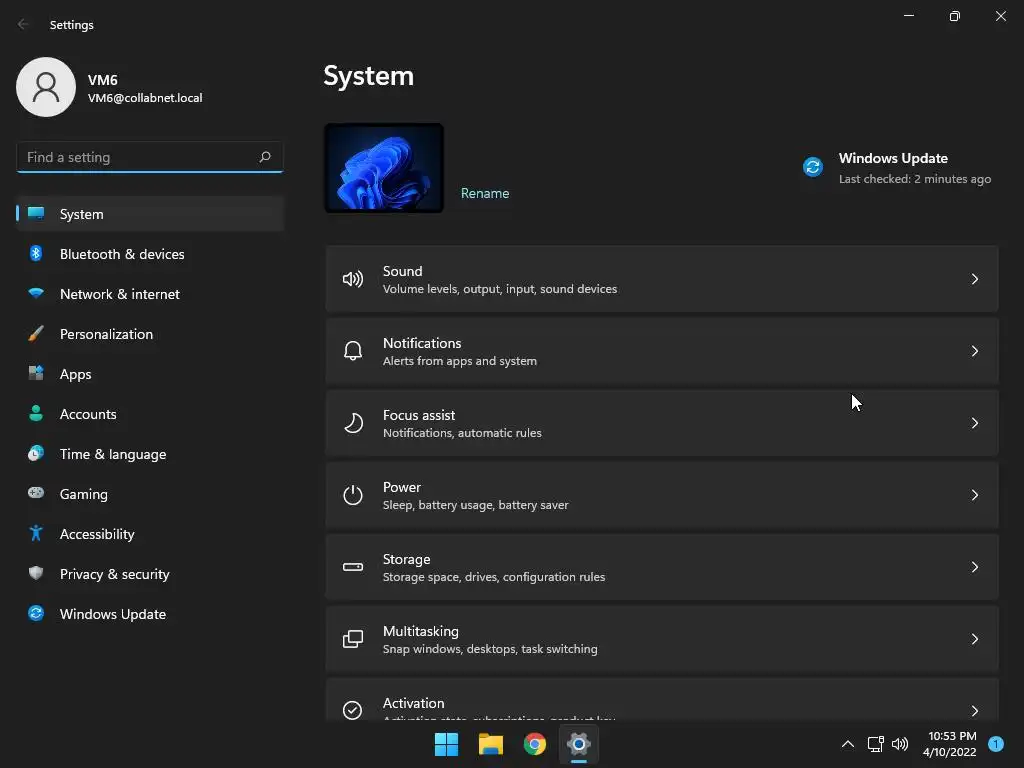Expand the Storage row chevron
The image size is (1024, 768).
974,567
